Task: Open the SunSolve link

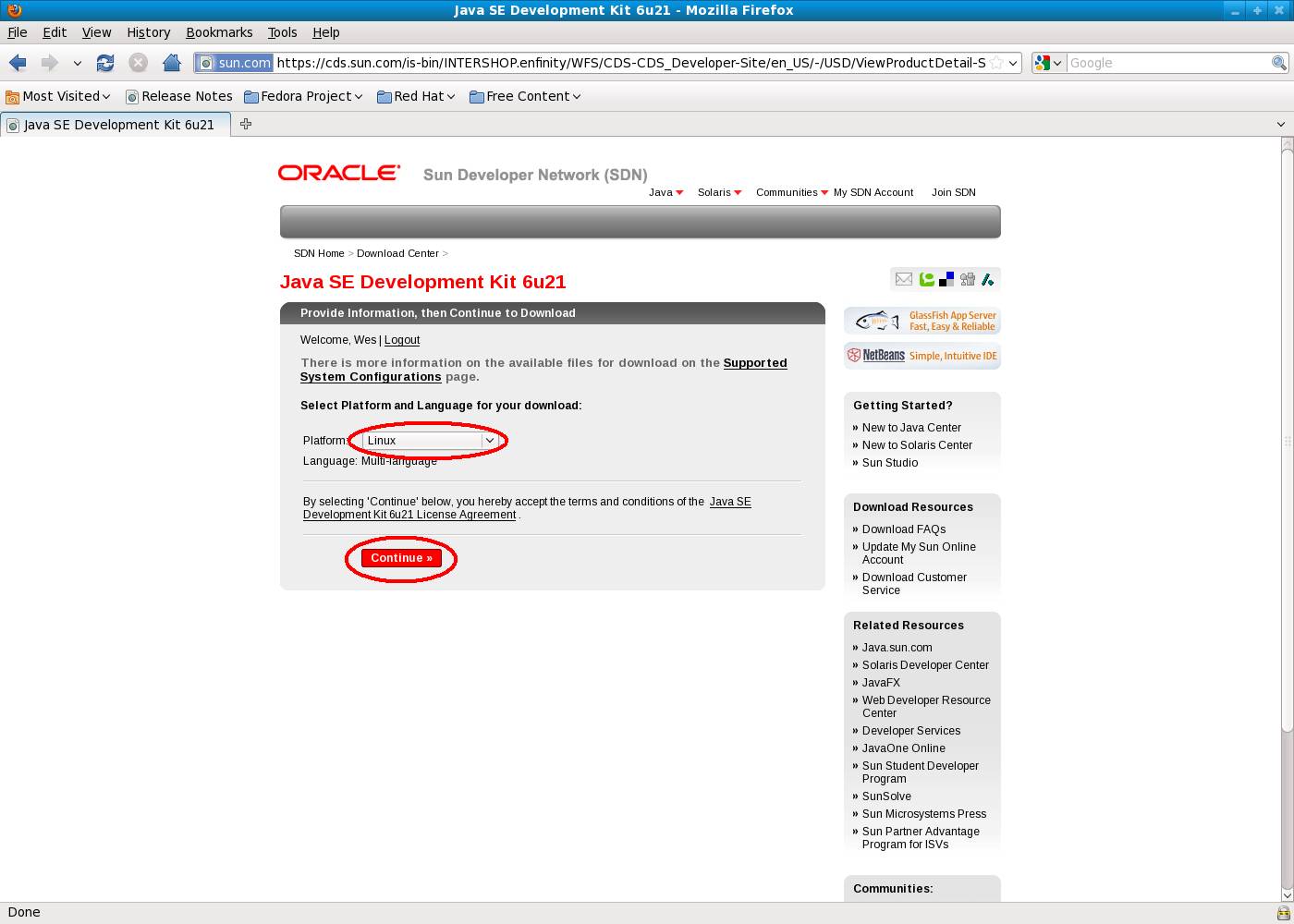Action: click(886, 796)
